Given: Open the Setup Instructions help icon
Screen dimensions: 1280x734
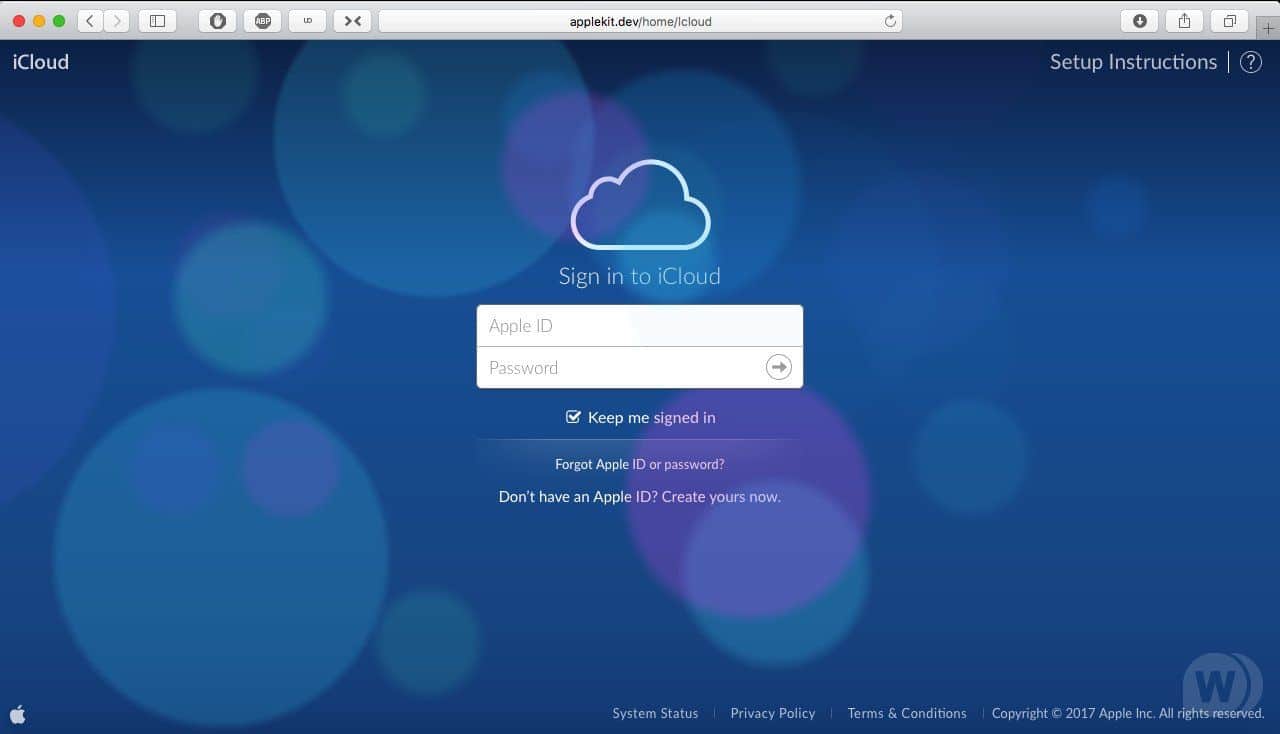Looking at the screenshot, I should [x=1250, y=62].
